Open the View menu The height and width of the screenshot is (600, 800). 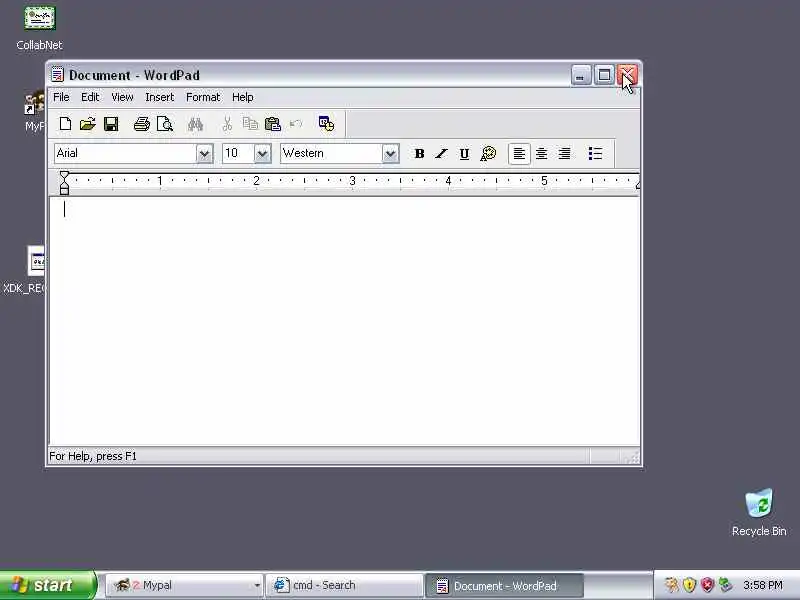pyautogui.click(x=122, y=97)
